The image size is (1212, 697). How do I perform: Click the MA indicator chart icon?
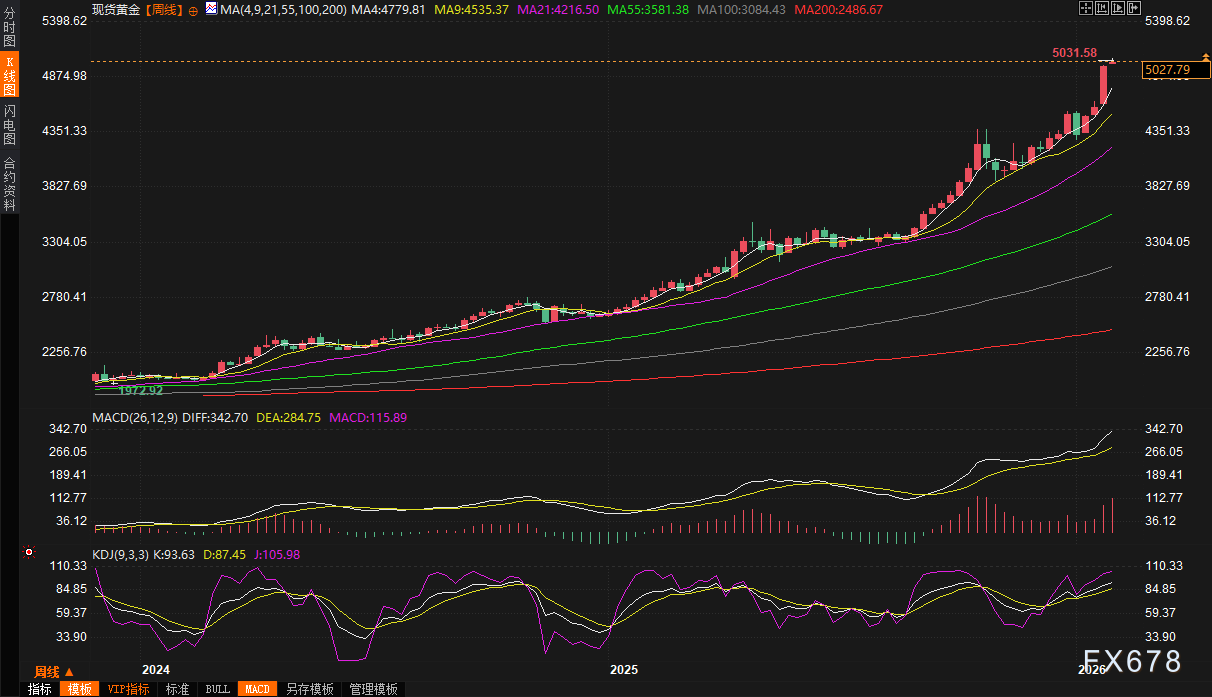pos(210,9)
